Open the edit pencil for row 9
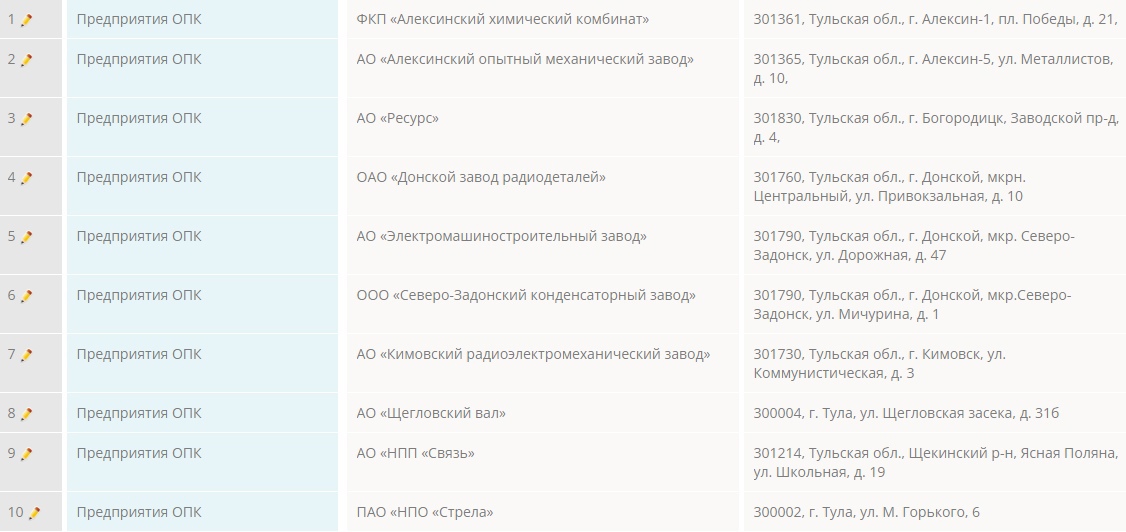 click(x=27, y=454)
